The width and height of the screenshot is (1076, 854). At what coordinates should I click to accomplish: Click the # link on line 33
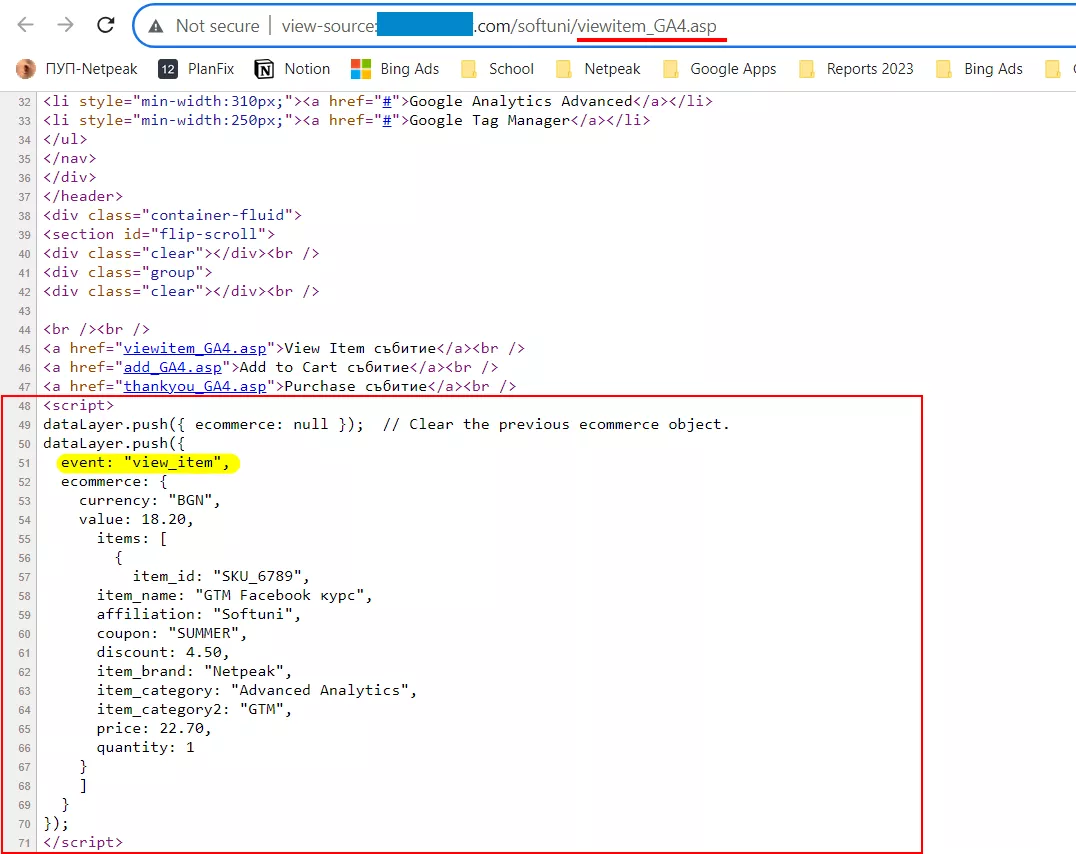[386, 121]
